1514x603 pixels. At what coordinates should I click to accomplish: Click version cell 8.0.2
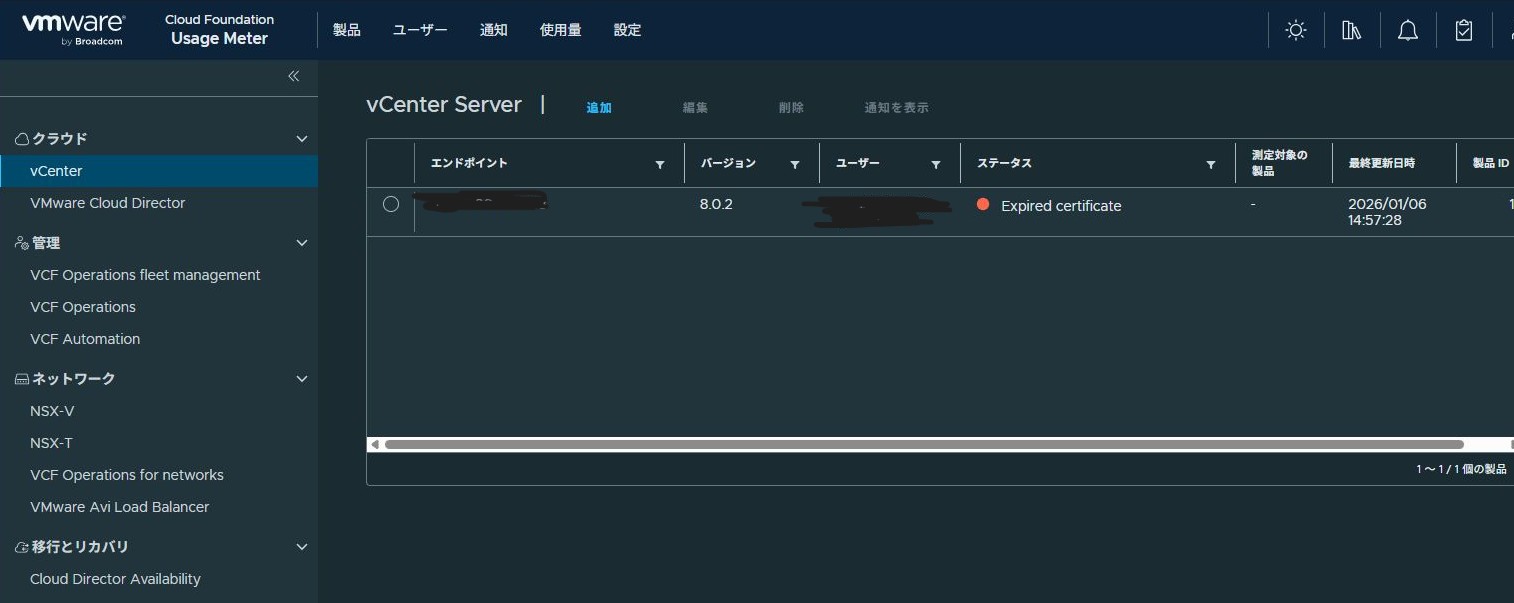click(716, 205)
